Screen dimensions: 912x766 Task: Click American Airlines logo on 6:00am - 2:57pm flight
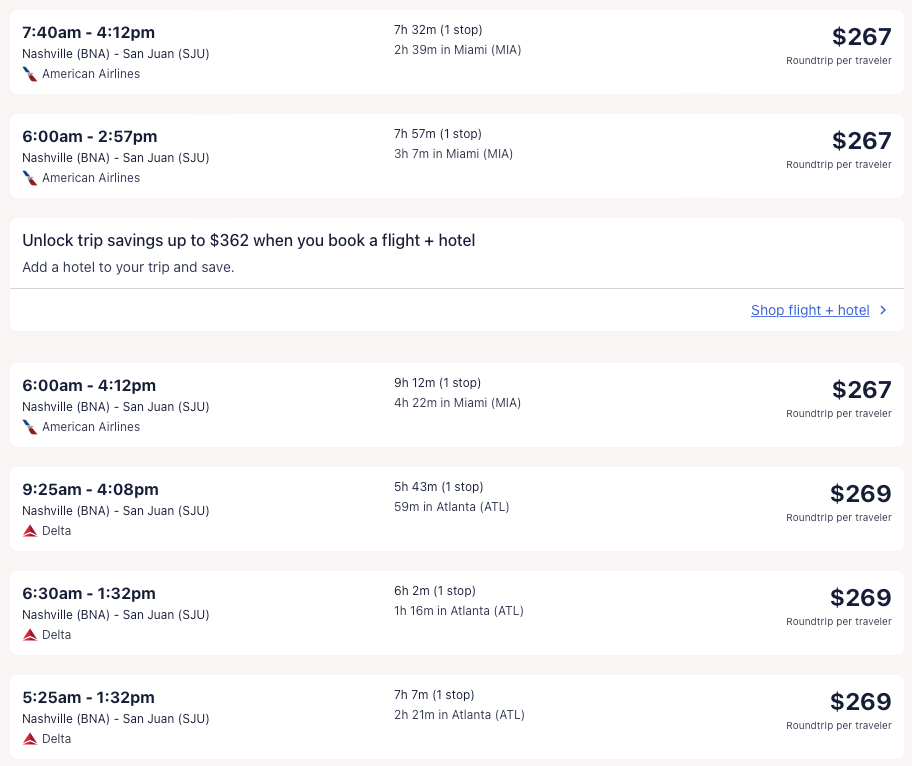pyautogui.click(x=30, y=178)
